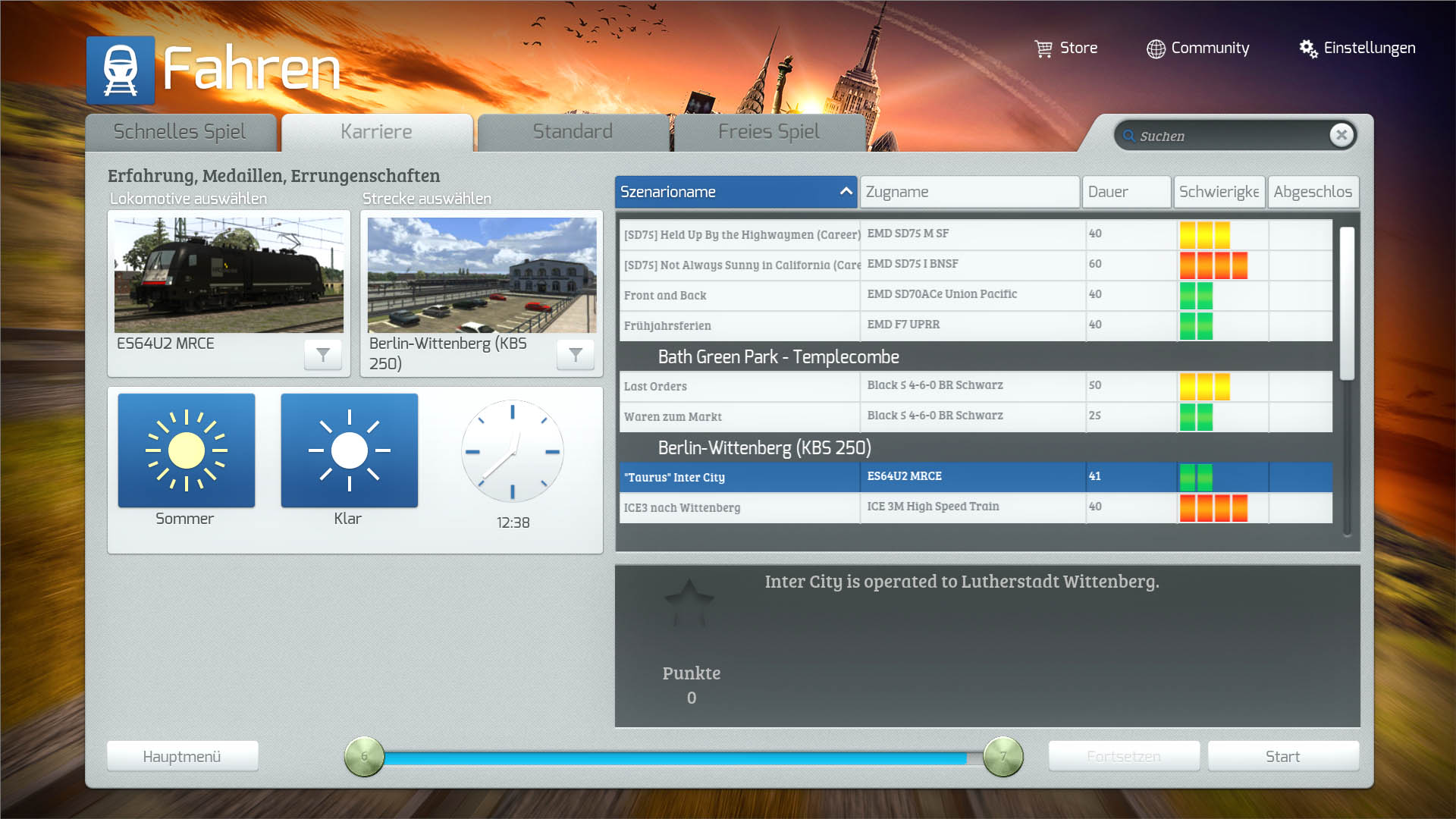
Task: Open Community via globe icon
Action: [x=1156, y=49]
